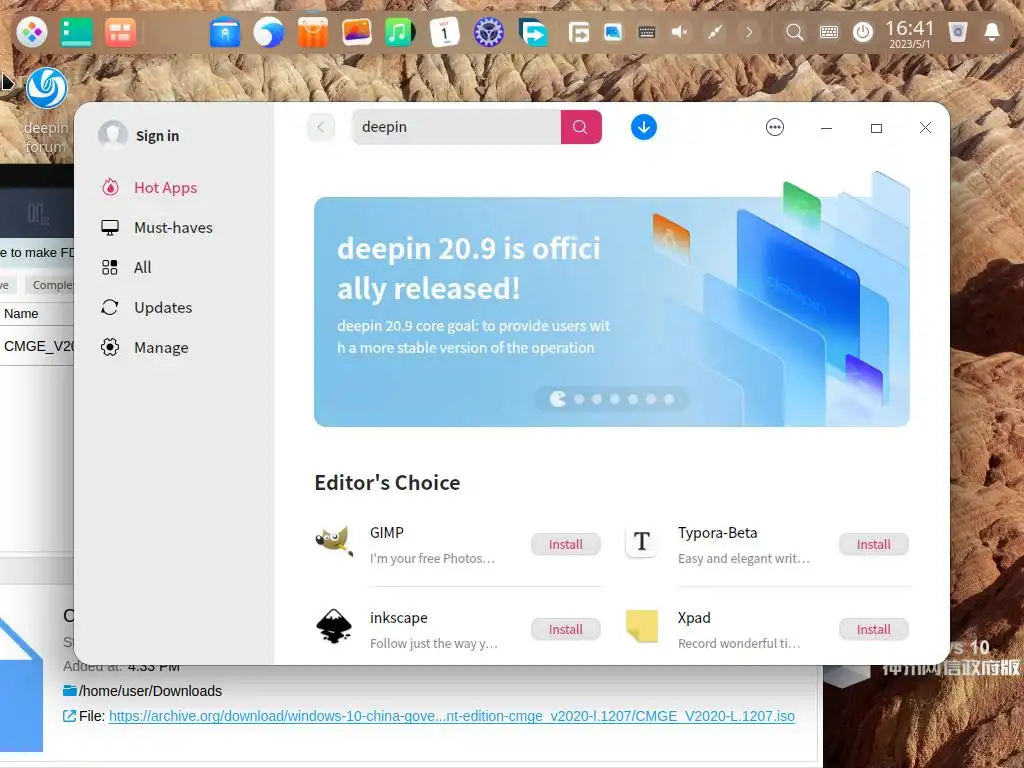Open the file manager in the dock

[225, 31]
